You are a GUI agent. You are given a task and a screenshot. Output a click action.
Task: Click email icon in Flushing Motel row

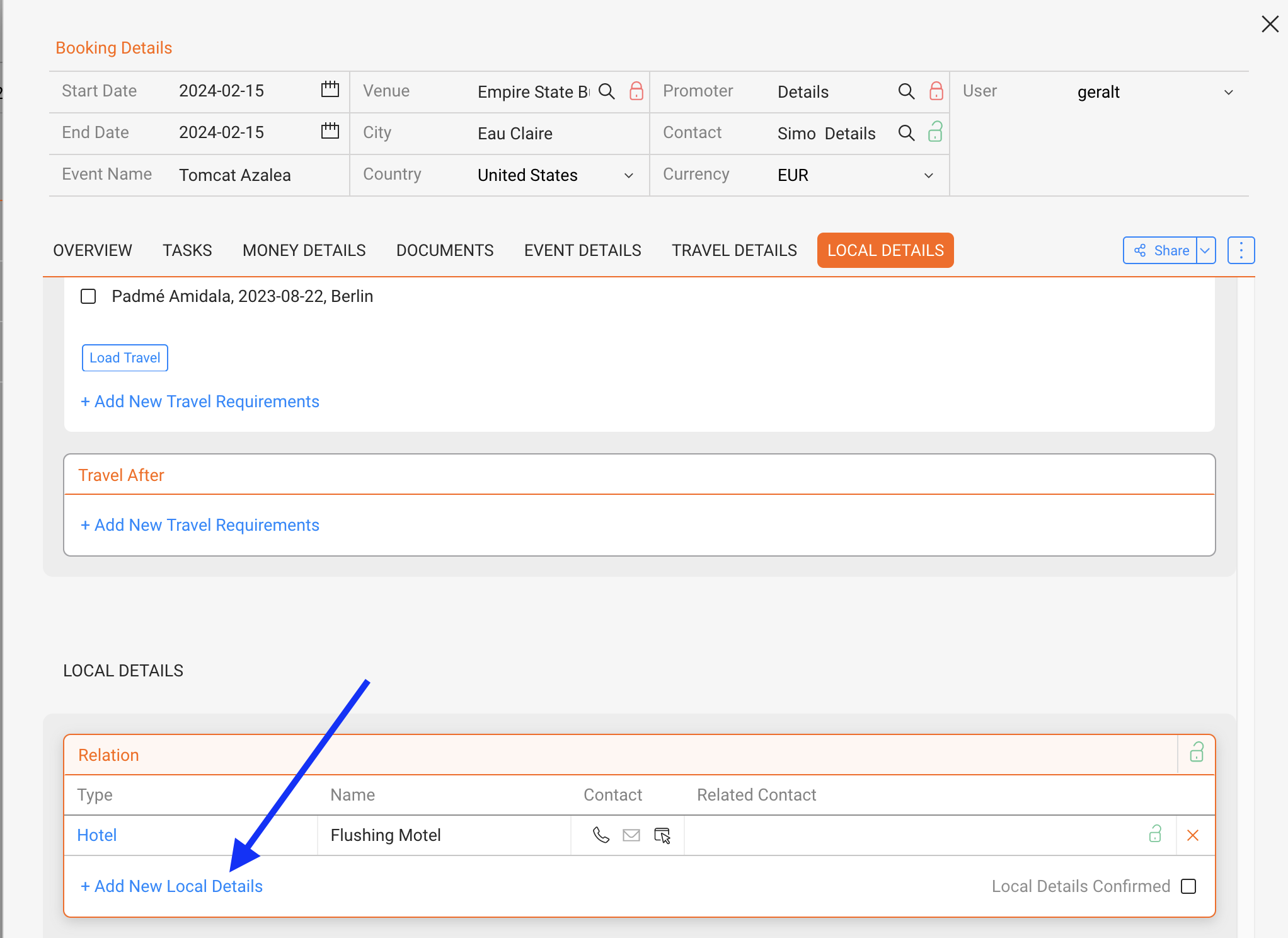pos(631,835)
